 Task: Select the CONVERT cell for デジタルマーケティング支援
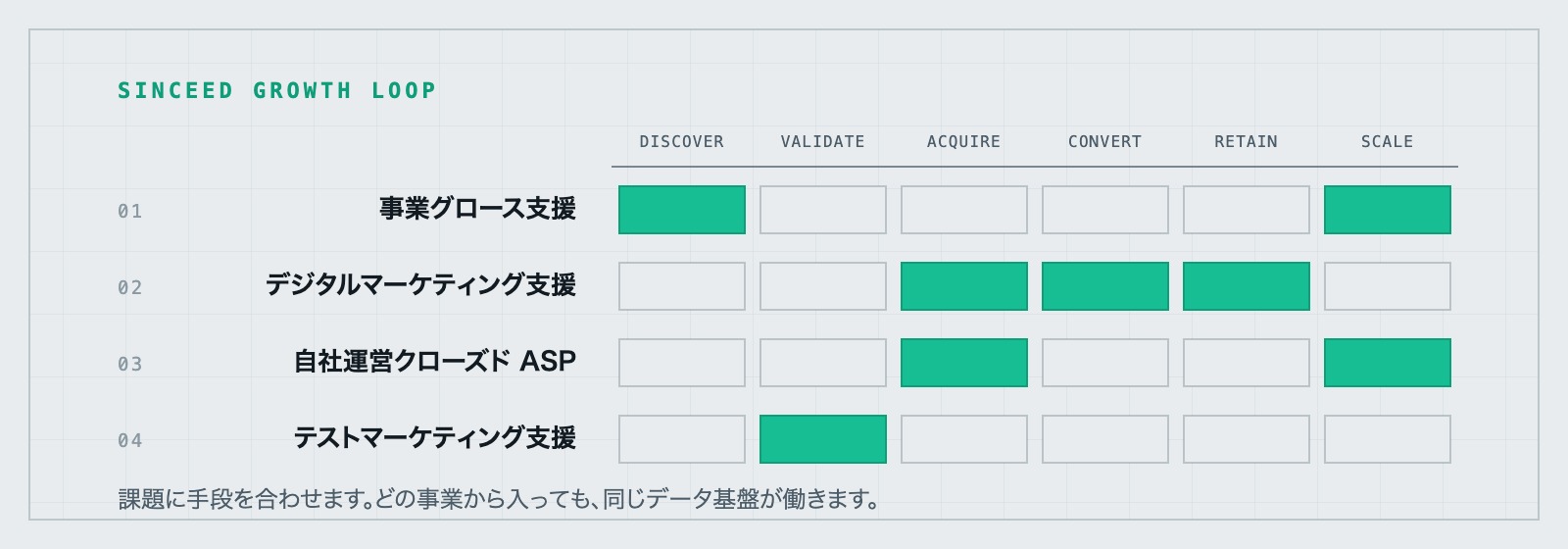(1105, 286)
